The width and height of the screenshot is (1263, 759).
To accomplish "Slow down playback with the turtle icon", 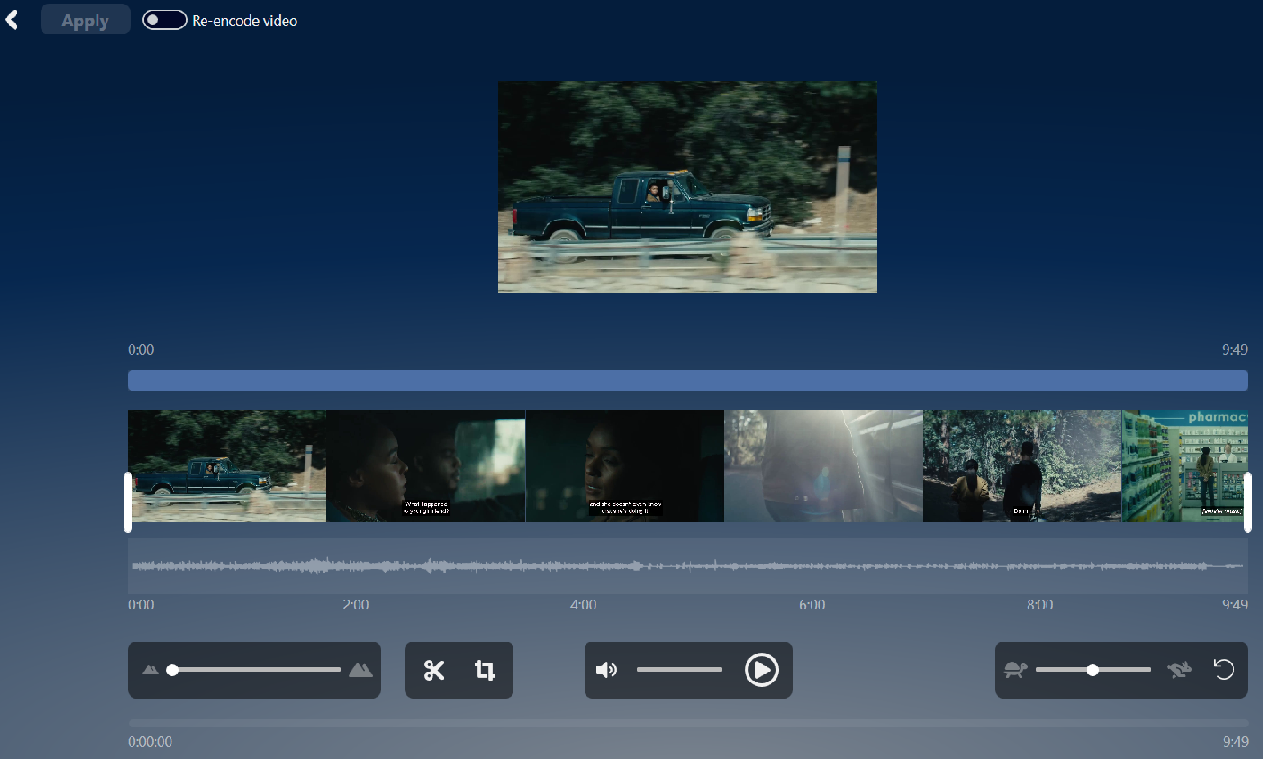I will pyautogui.click(x=1017, y=670).
